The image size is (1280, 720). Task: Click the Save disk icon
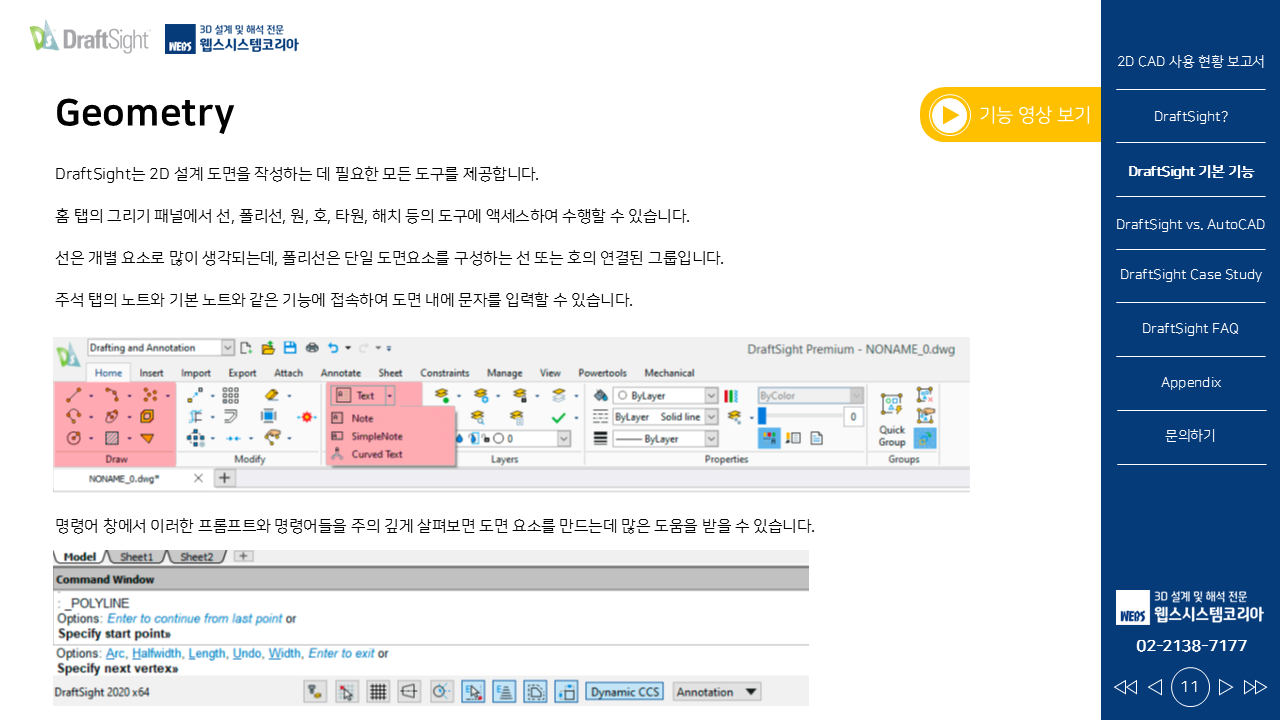coord(290,348)
